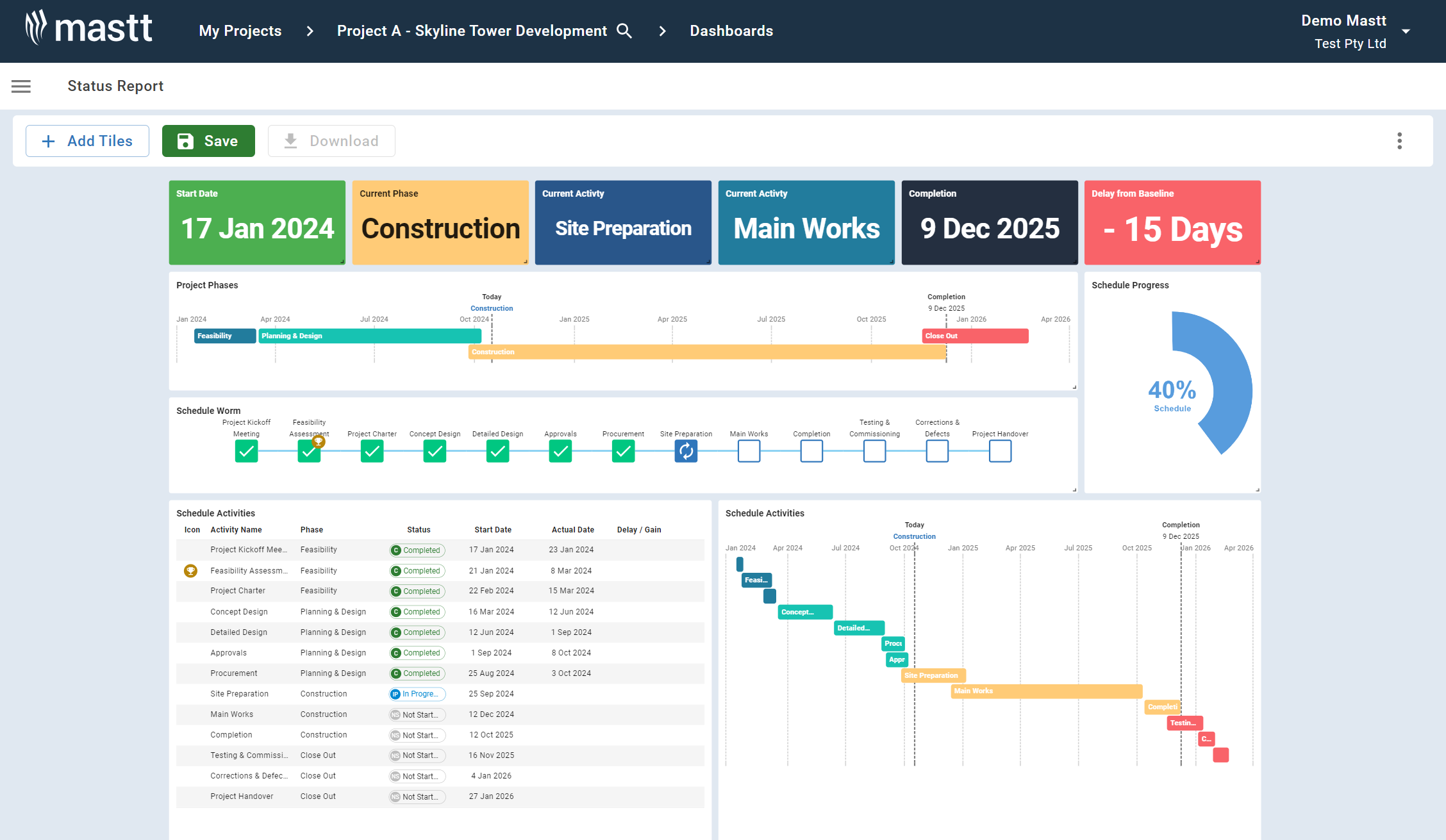Click the Construction bar in Project Phases
The width and height of the screenshot is (1446, 840).
pos(708,352)
